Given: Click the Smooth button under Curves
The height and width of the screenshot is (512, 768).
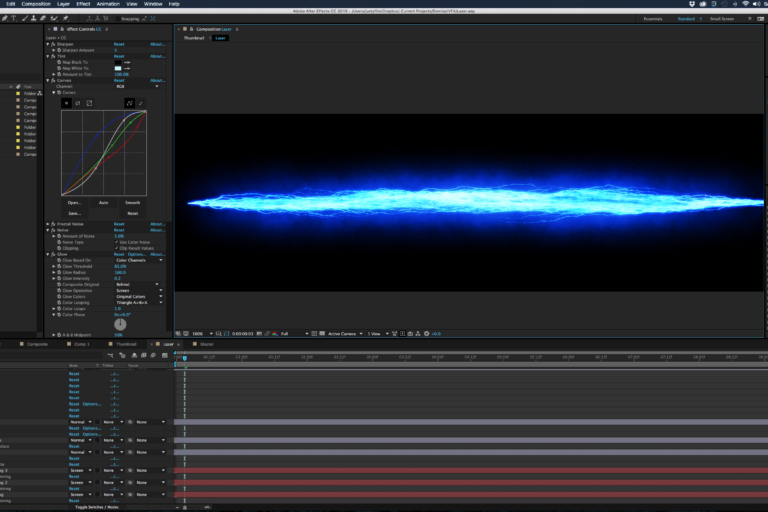Looking at the screenshot, I should pyautogui.click(x=133, y=202).
